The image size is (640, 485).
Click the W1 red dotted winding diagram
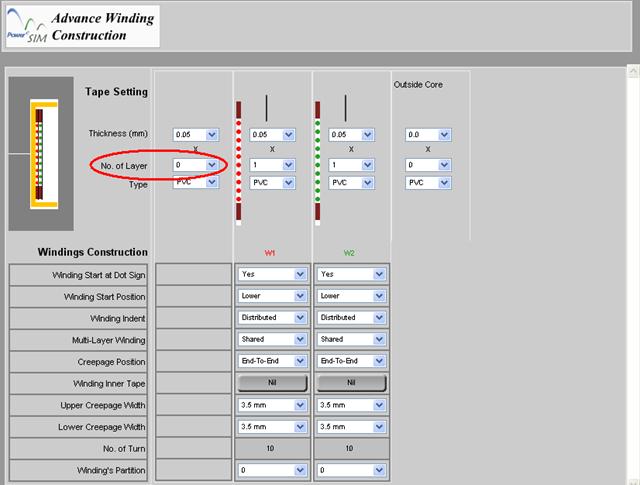point(239,160)
